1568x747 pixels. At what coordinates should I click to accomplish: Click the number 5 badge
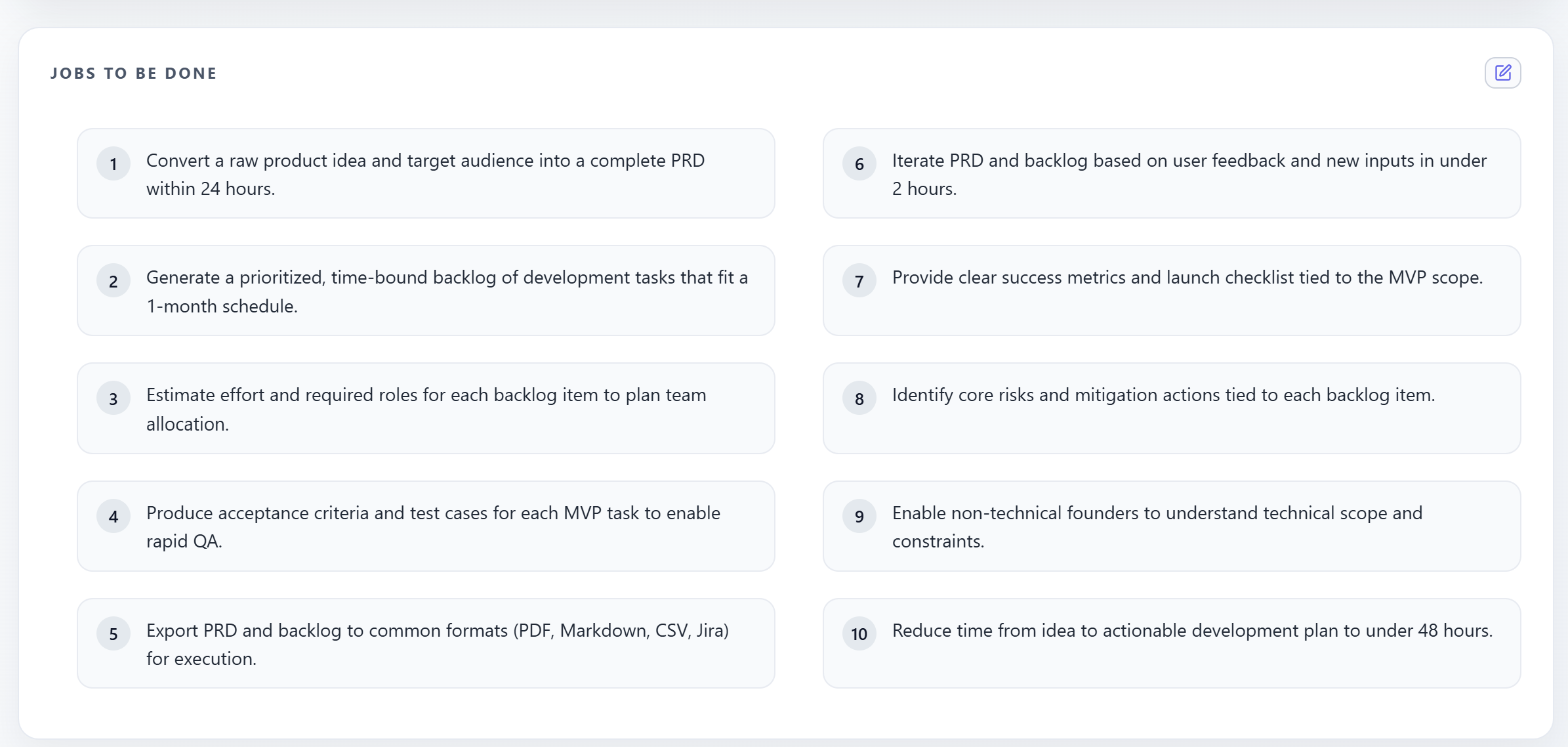coord(113,633)
